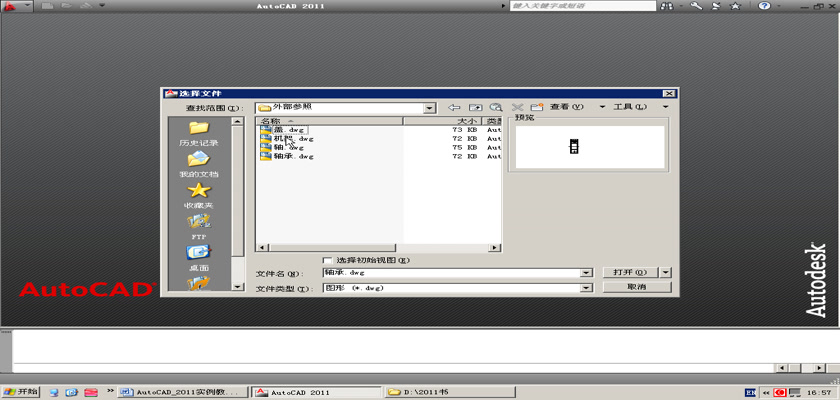Click the Plot icon in quick access toolbar
840x400 pixels.
coord(86,6)
